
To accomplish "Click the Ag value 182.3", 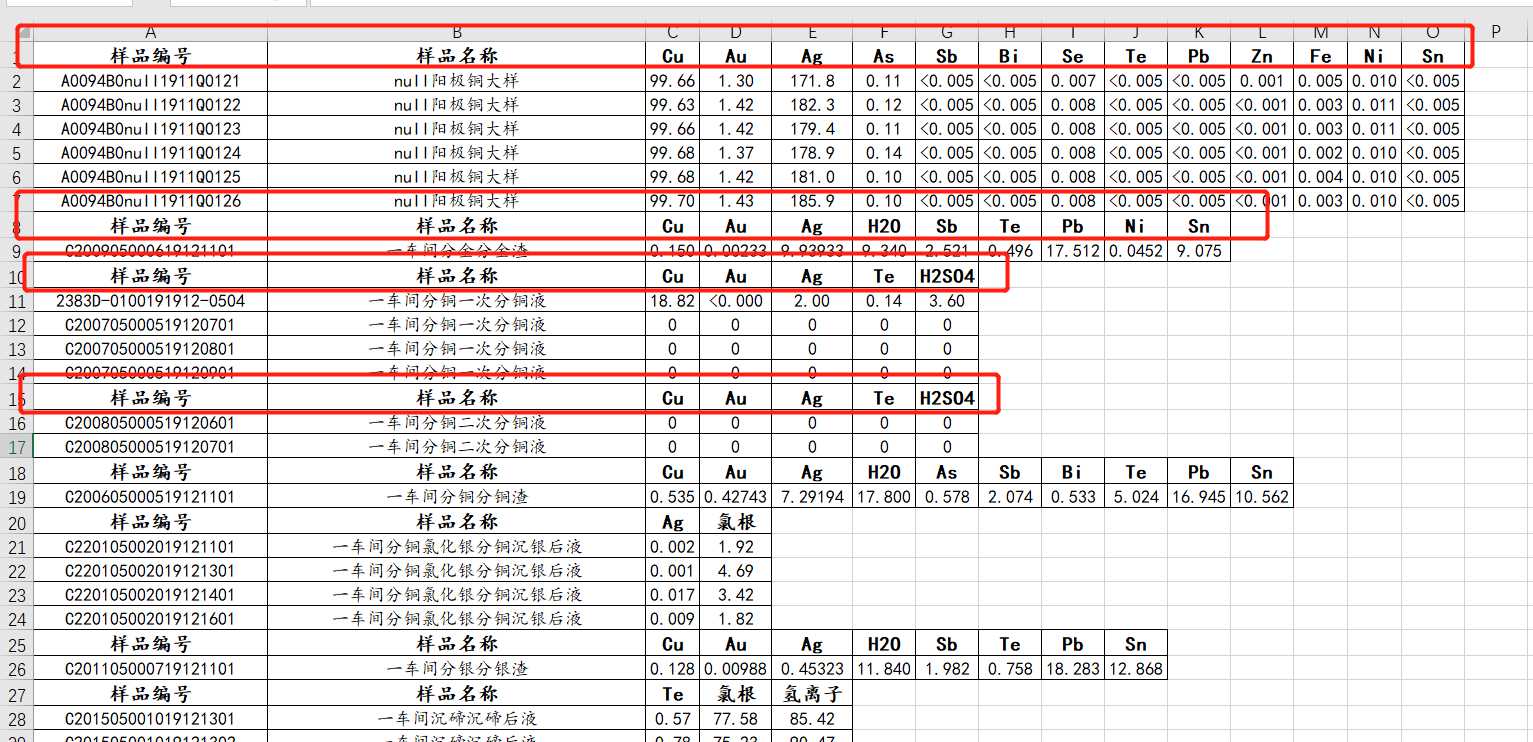I will 812,105.
